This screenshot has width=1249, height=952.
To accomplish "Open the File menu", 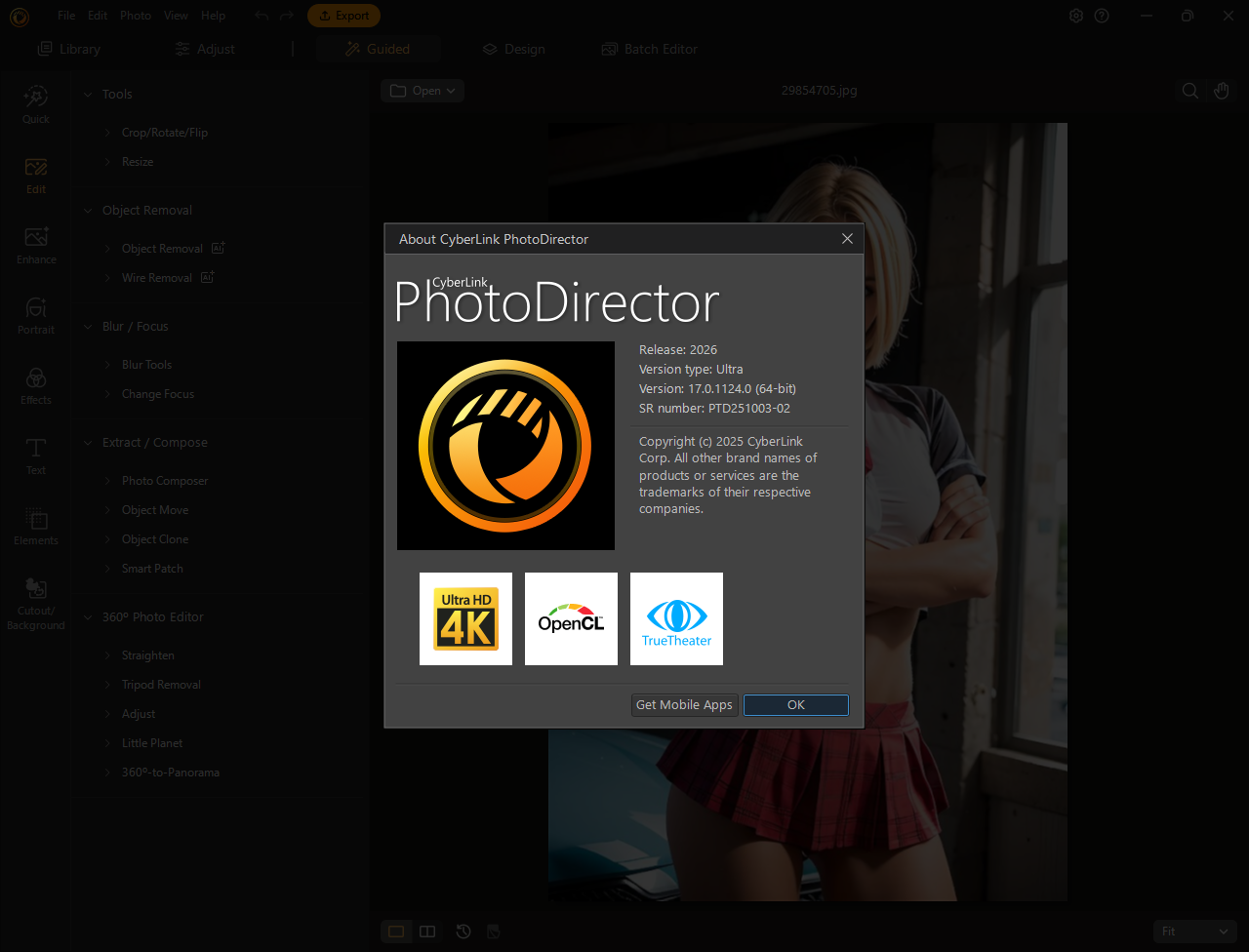I will pyautogui.click(x=66, y=16).
